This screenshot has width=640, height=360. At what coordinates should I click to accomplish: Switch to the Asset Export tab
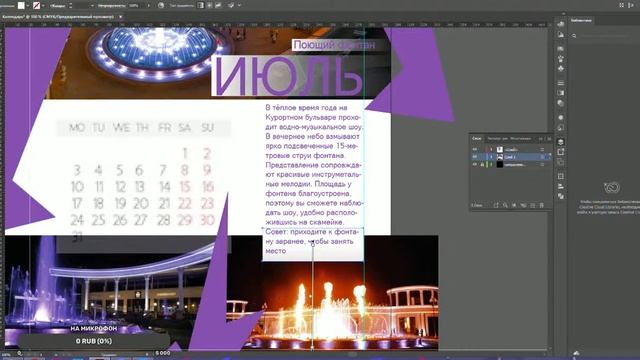pos(497,139)
